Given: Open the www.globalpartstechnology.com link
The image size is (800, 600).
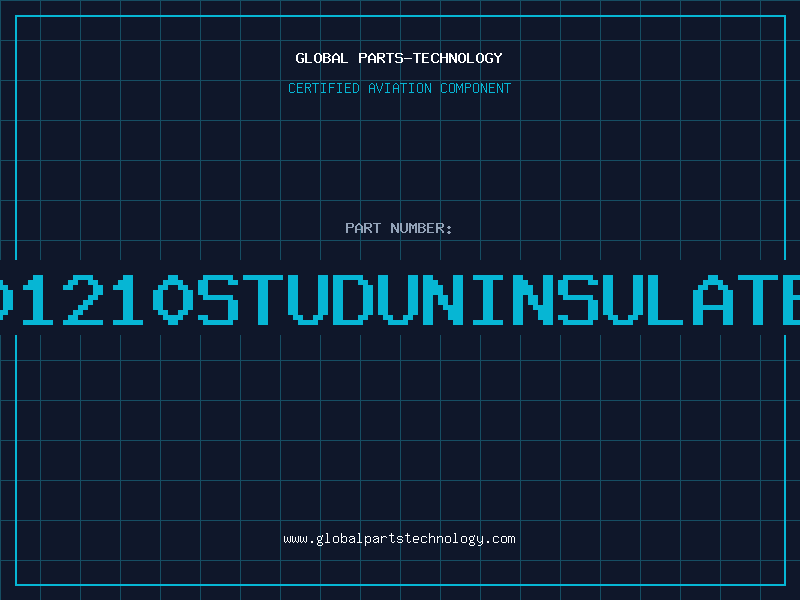Looking at the screenshot, I should [399, 539].
